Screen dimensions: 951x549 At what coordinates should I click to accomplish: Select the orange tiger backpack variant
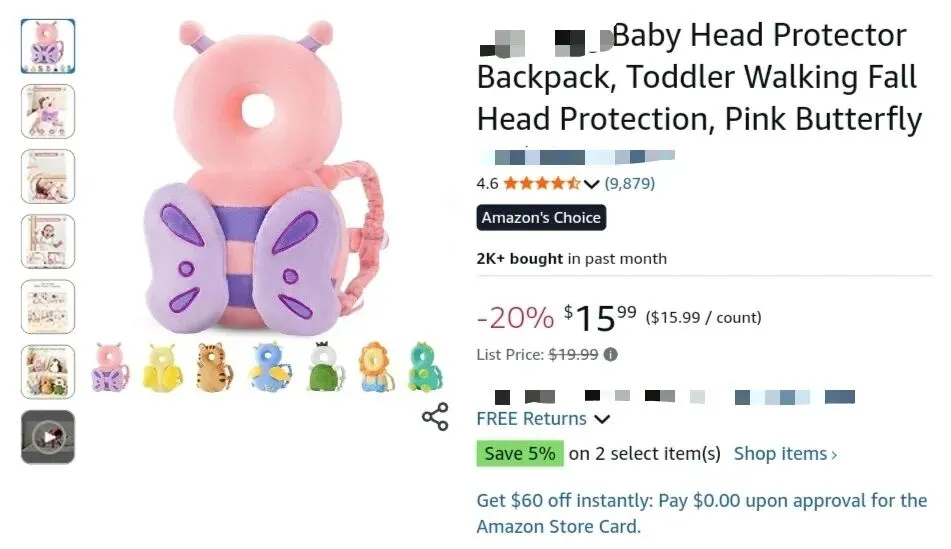[215, 367]
